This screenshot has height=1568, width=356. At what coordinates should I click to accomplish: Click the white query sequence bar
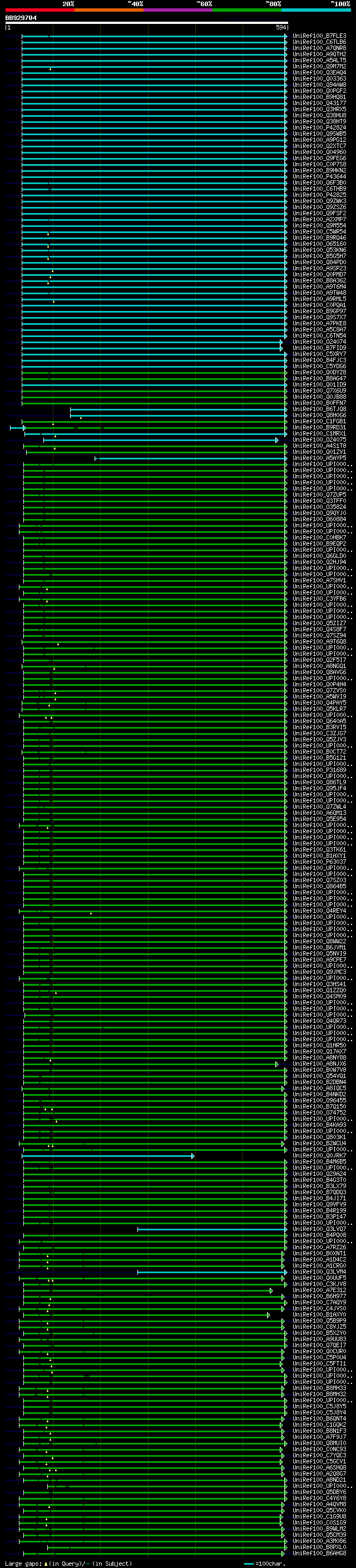(147, 23)
